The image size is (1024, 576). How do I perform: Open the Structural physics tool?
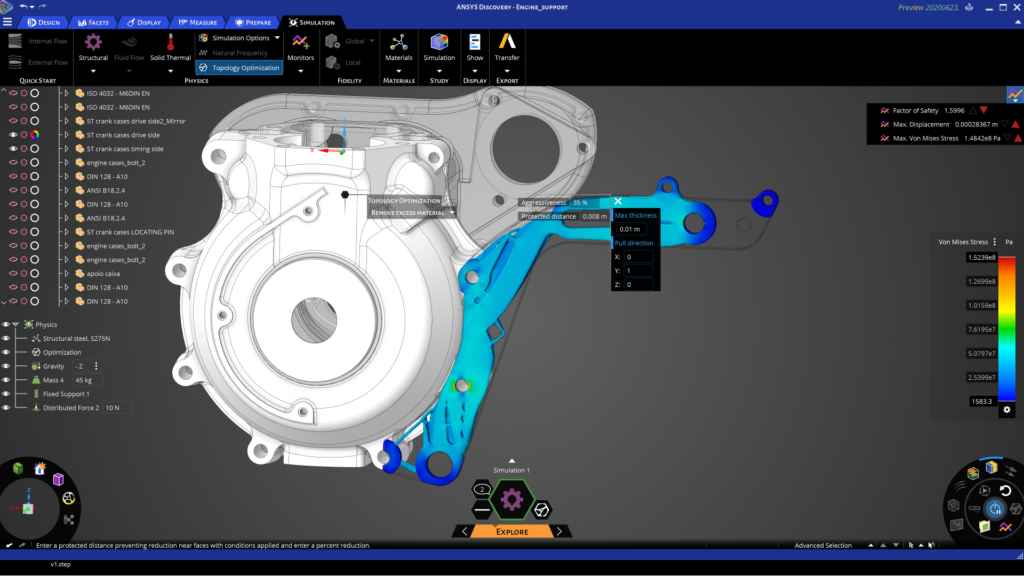(93, 46)
